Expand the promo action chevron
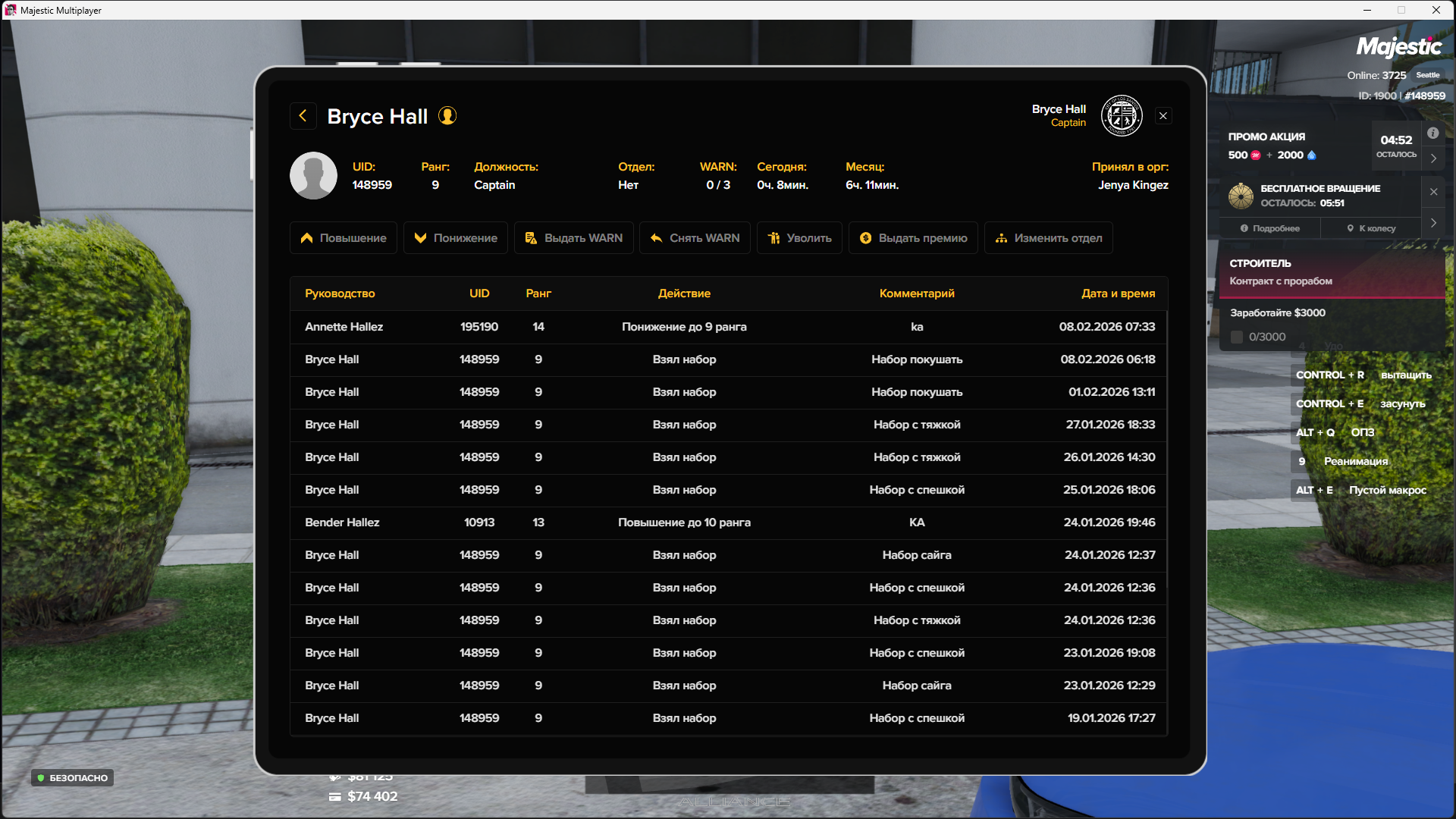Image resolution: width=1456 pixels, height=819 pixels. (1433, 158)
